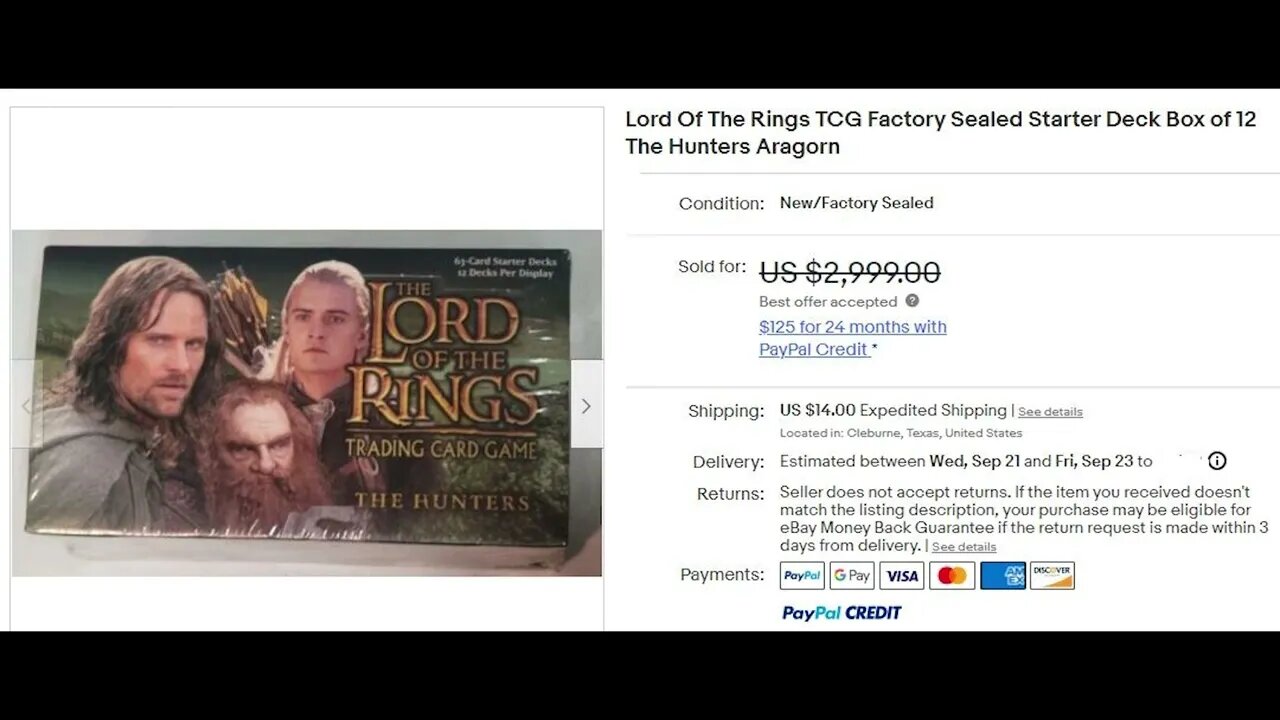The image size is (1280, 720).
Task: Open See details link under Returns
Action: tap(964, 547)
